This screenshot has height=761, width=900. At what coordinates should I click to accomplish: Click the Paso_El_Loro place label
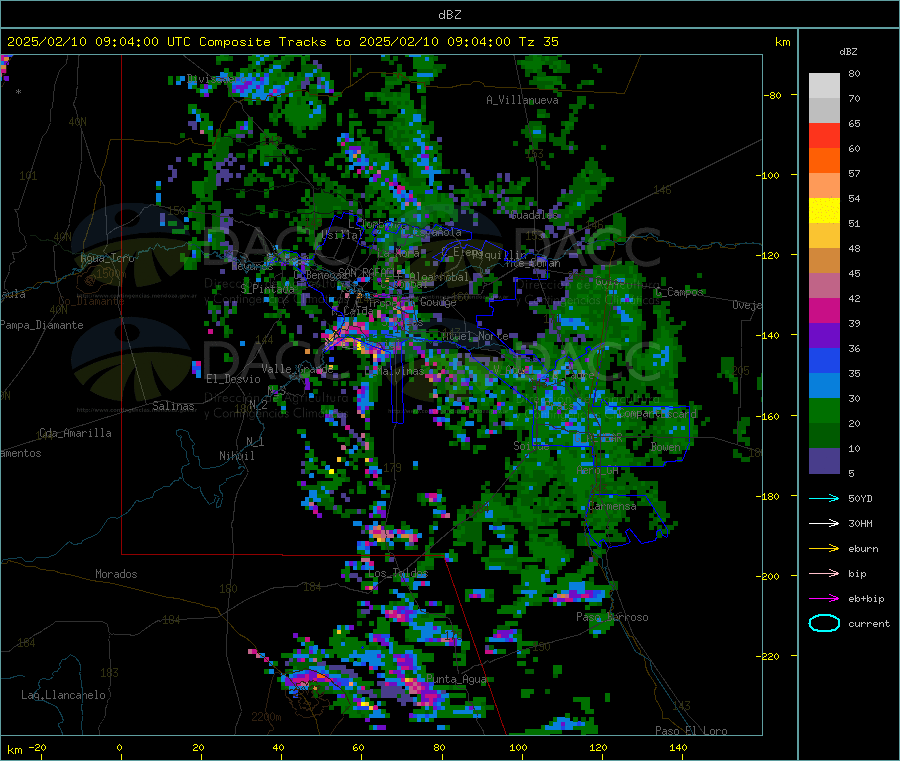coord(691,731)
